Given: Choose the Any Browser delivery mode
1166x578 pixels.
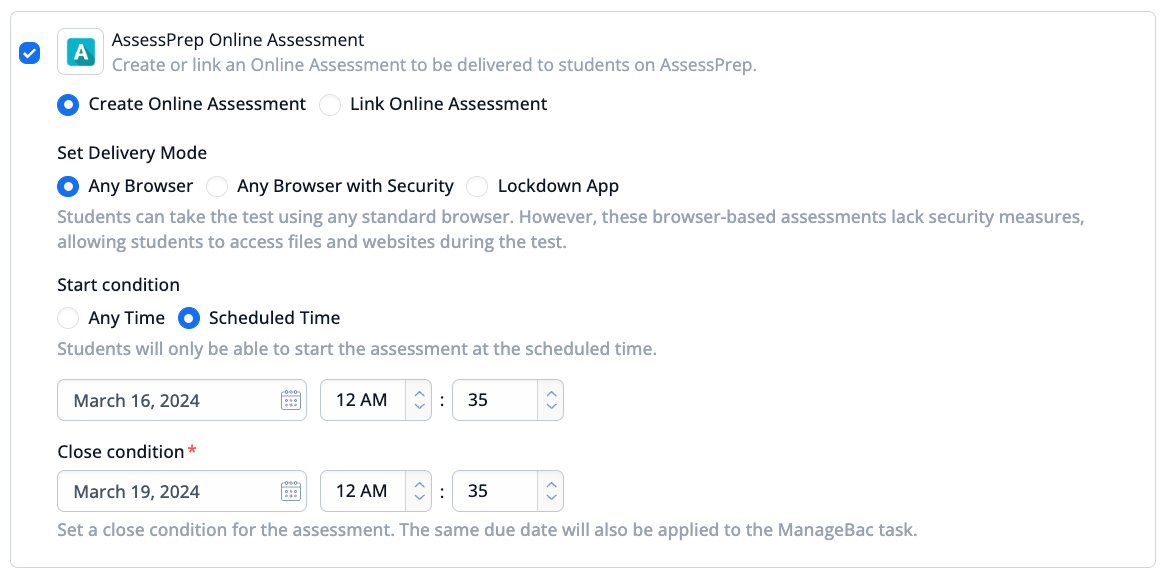Looking at the screenshot, I should coord(68,186).
